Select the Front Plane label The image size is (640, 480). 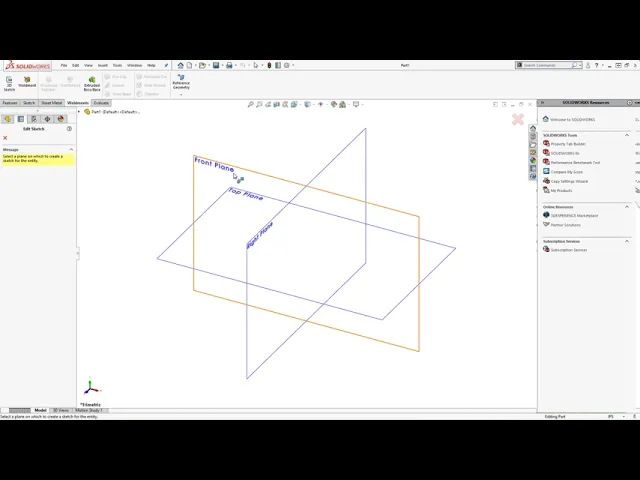(x=214, y=164)
